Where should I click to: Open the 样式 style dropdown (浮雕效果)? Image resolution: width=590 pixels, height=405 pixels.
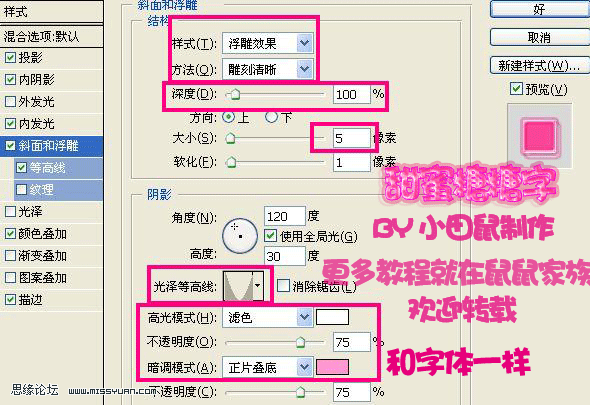pyautogui.click(x=268, y=44)
